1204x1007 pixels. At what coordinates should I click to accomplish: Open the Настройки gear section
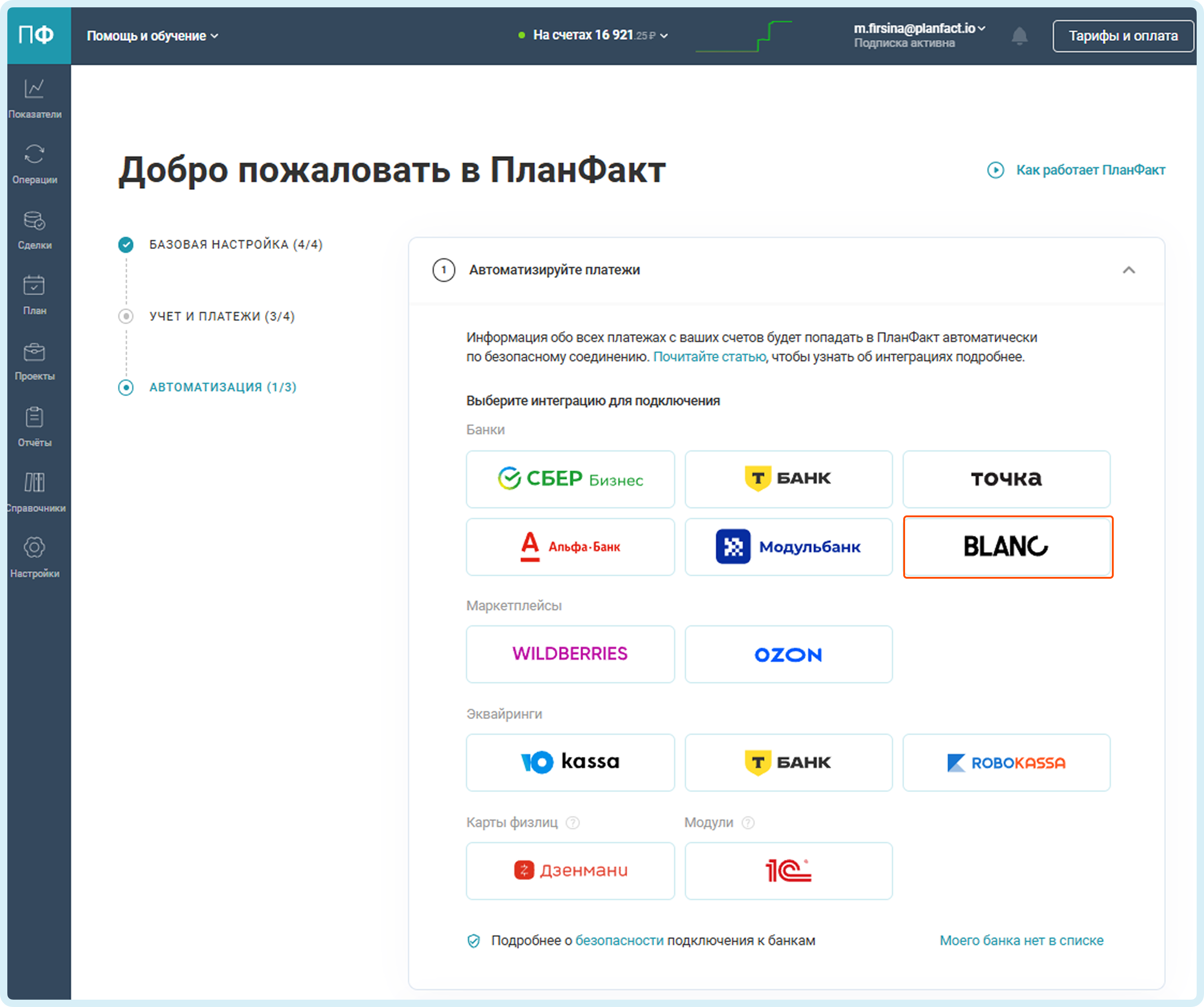click(34, 558)
